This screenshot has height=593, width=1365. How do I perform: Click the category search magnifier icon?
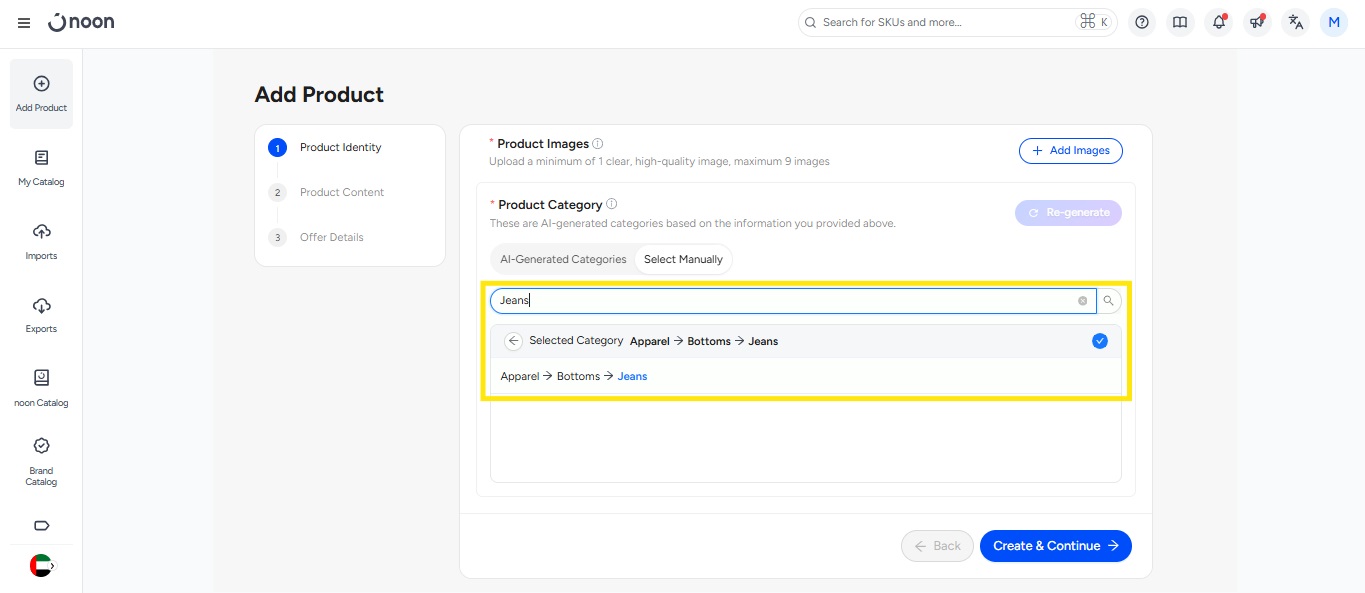pyautogui.click(x=1109, y=301)
